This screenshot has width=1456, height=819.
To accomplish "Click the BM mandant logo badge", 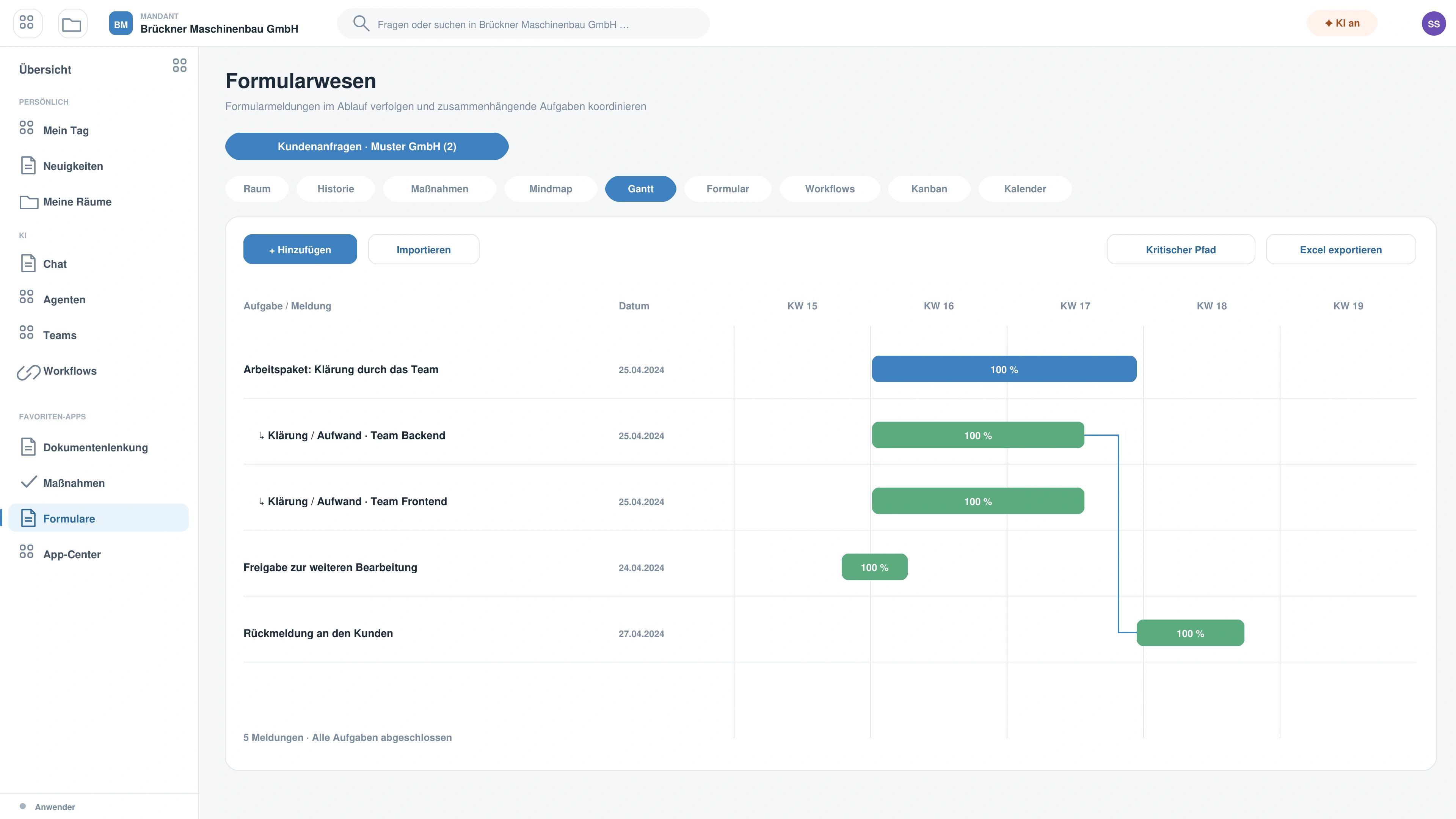I will coord(121,24).
